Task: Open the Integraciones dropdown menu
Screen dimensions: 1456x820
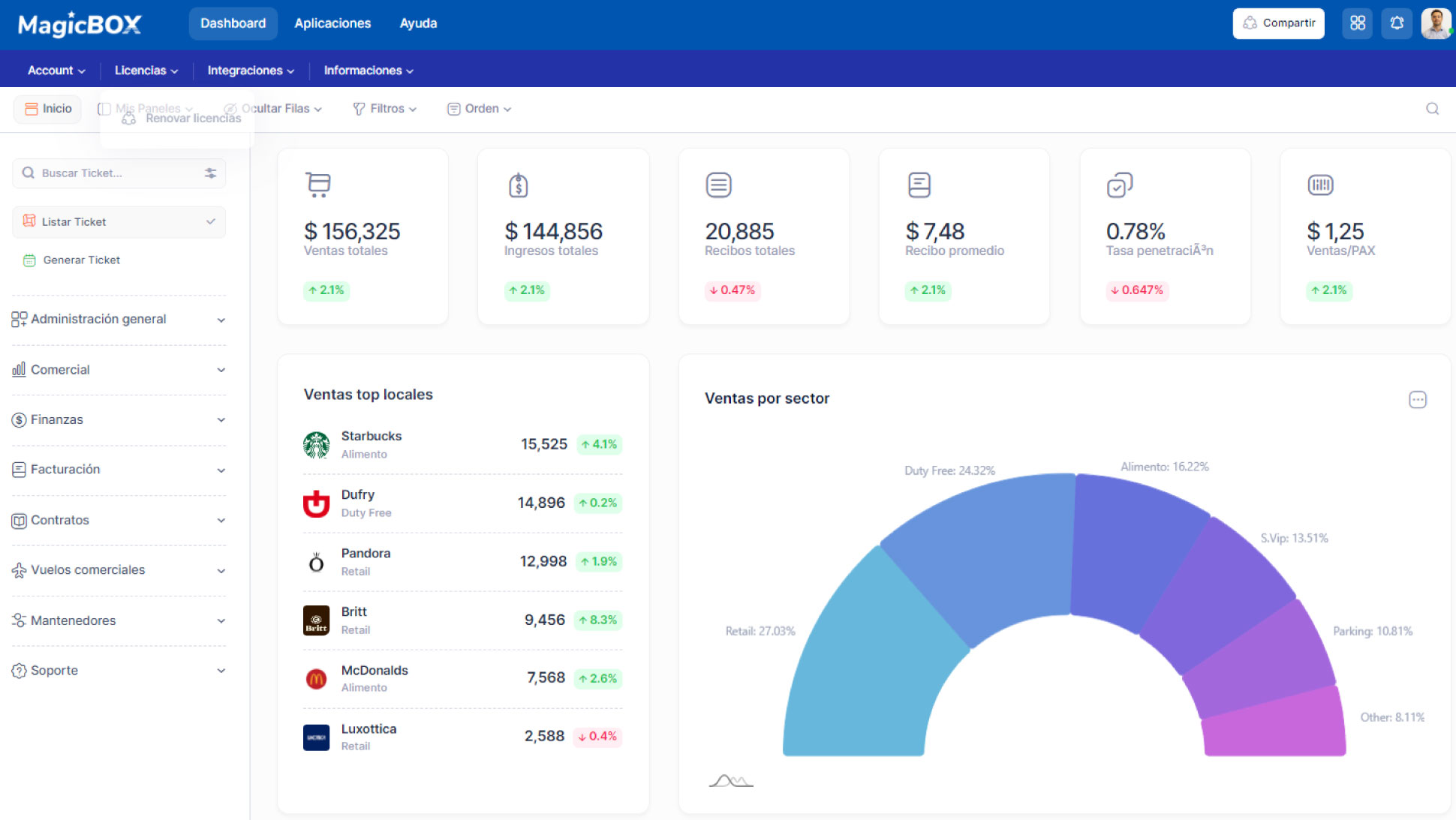Action: tap(251, 71)
